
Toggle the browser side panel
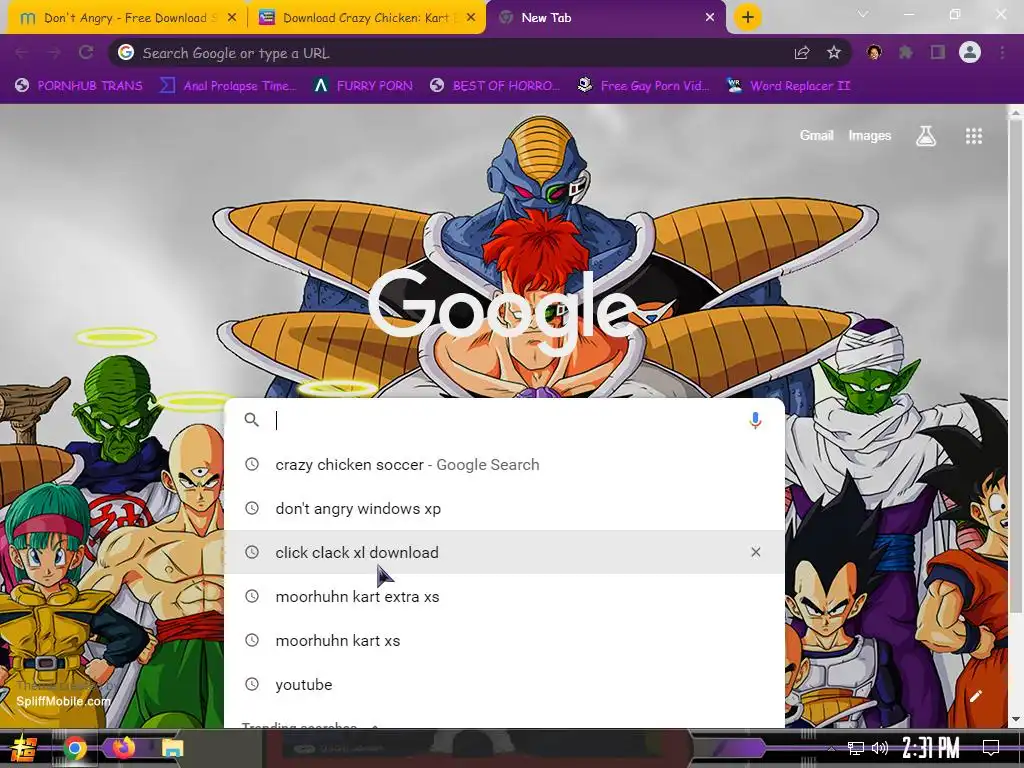click(938, 52)
